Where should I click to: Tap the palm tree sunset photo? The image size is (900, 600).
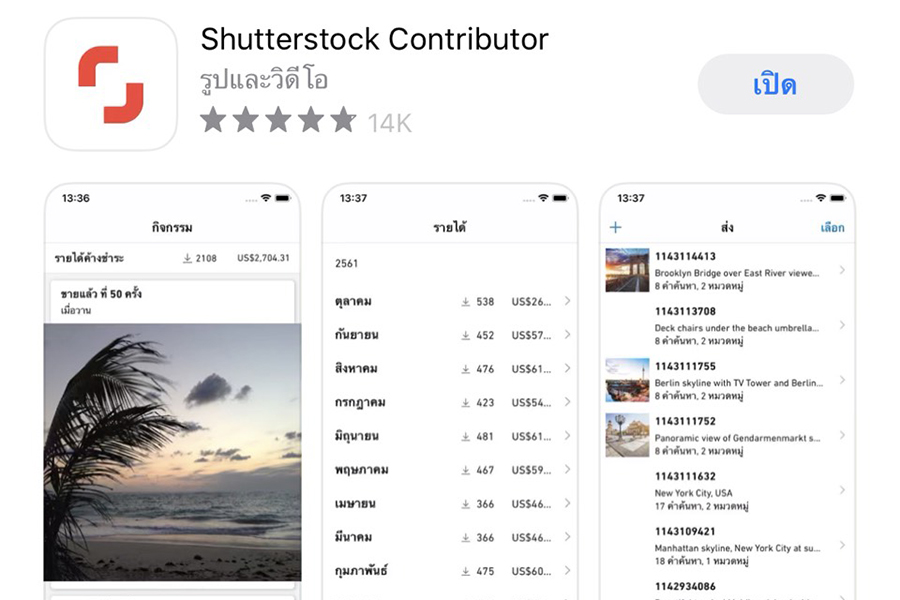pos(172,452)
